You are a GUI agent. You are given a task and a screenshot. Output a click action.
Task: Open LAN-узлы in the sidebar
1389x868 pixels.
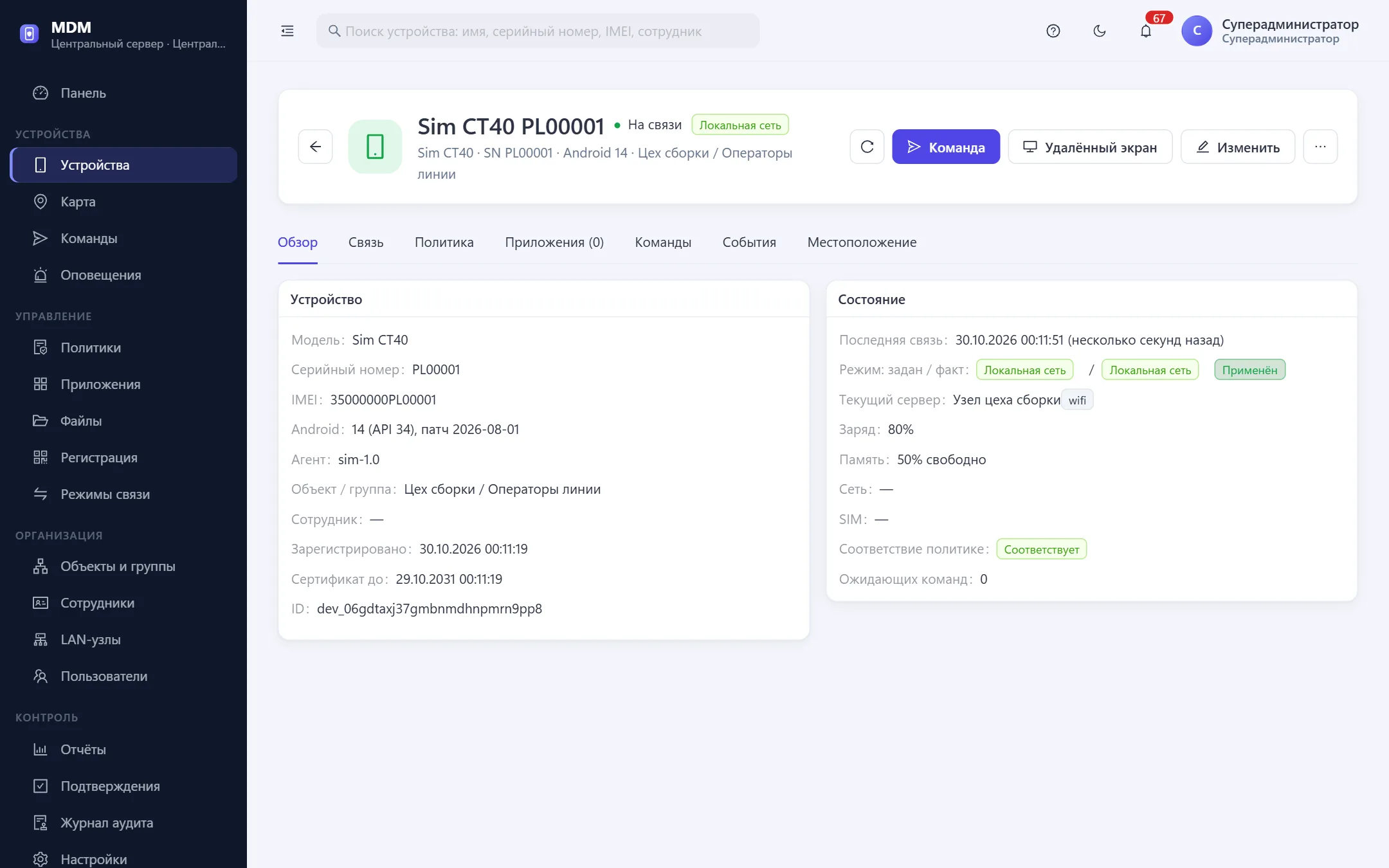[123, 639]
